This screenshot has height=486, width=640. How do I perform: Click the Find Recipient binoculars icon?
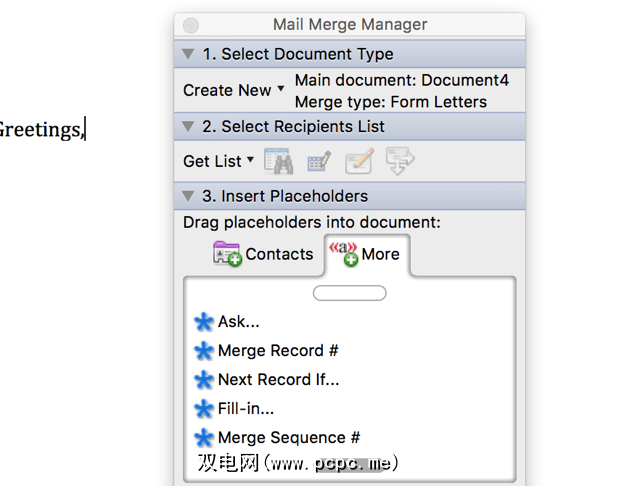point(277,161)
